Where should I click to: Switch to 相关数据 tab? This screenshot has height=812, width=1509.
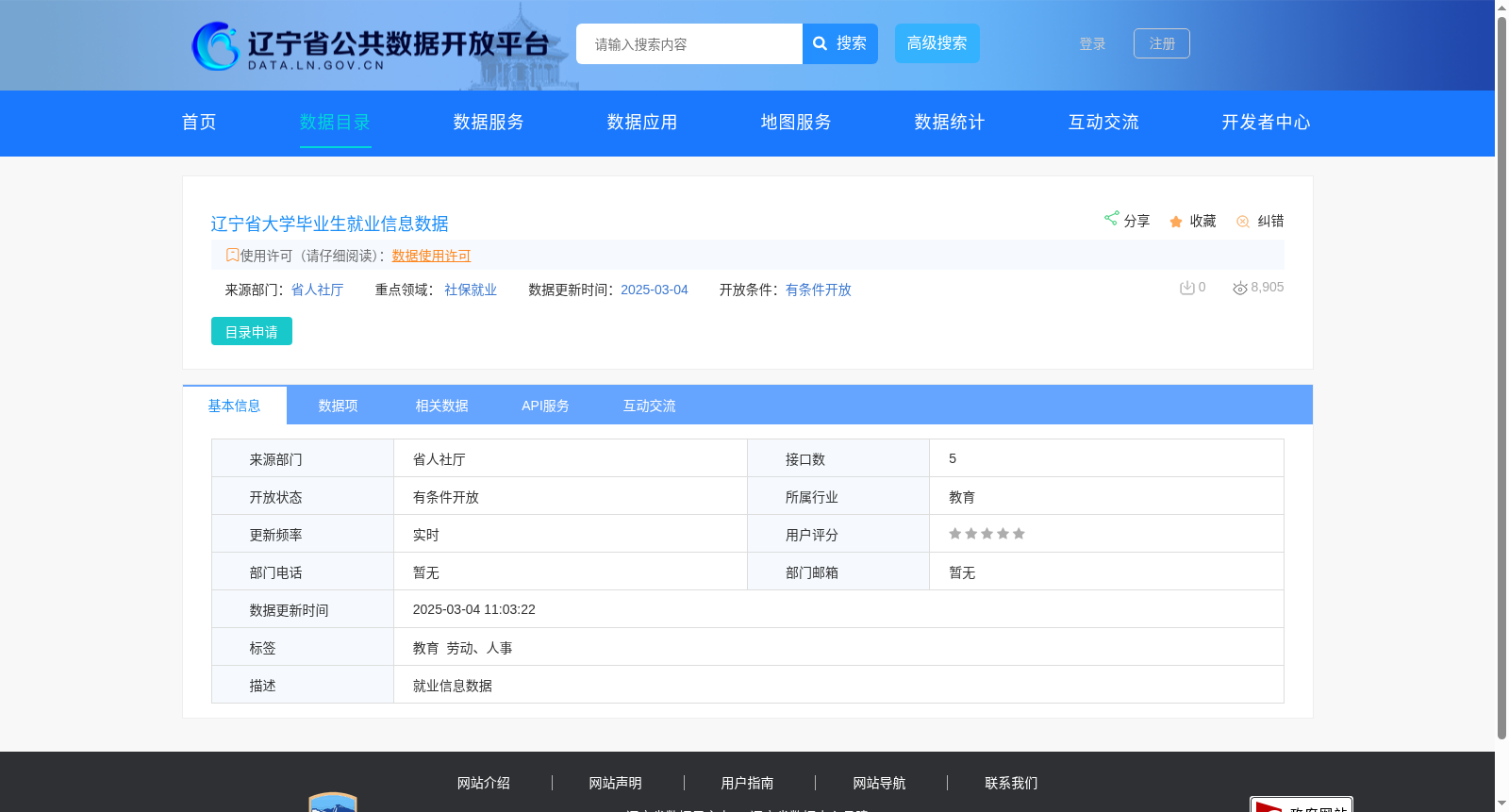click(x=441, y=406)
